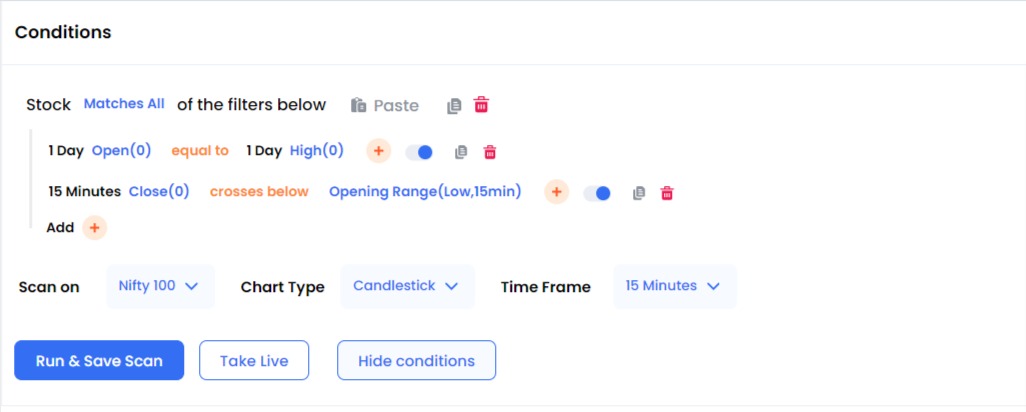Click plus icon on Open equal High filter

pos(378,151)
